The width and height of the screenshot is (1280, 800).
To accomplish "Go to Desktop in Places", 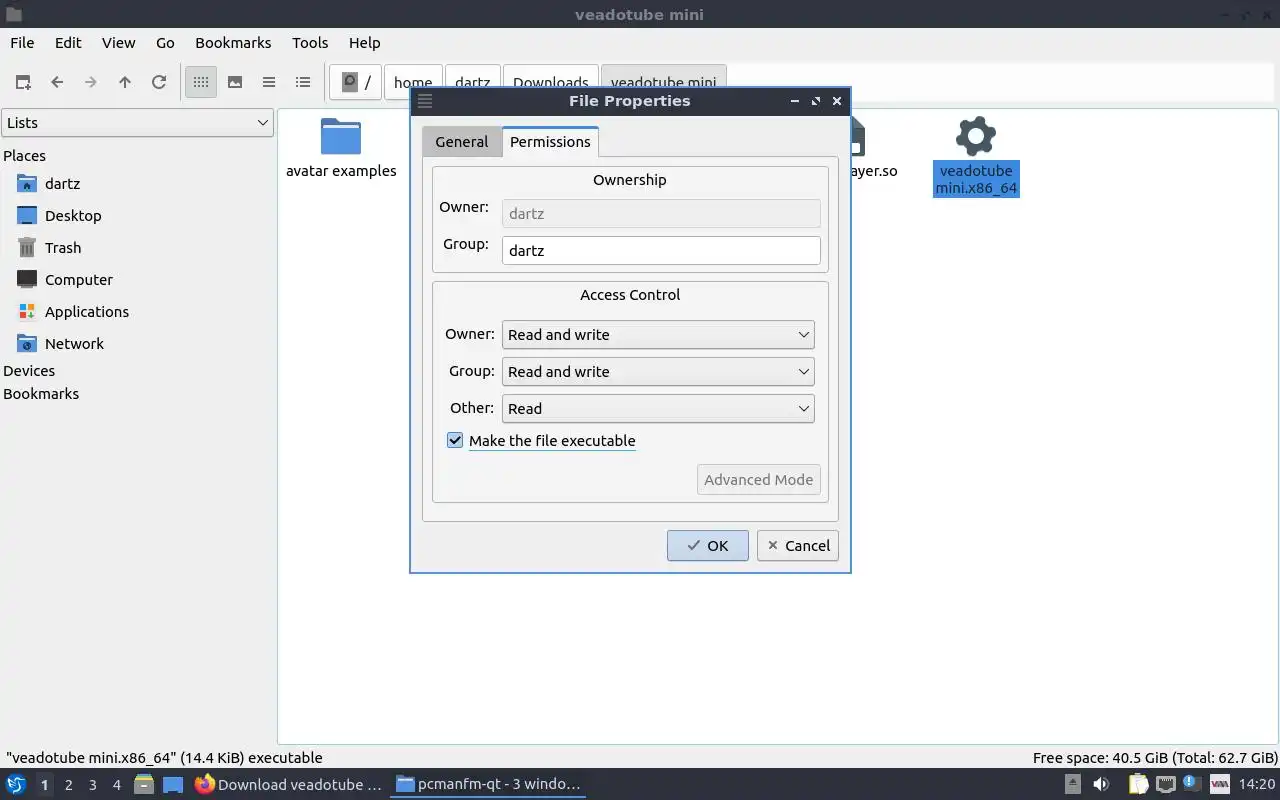I will coord(73,216).
